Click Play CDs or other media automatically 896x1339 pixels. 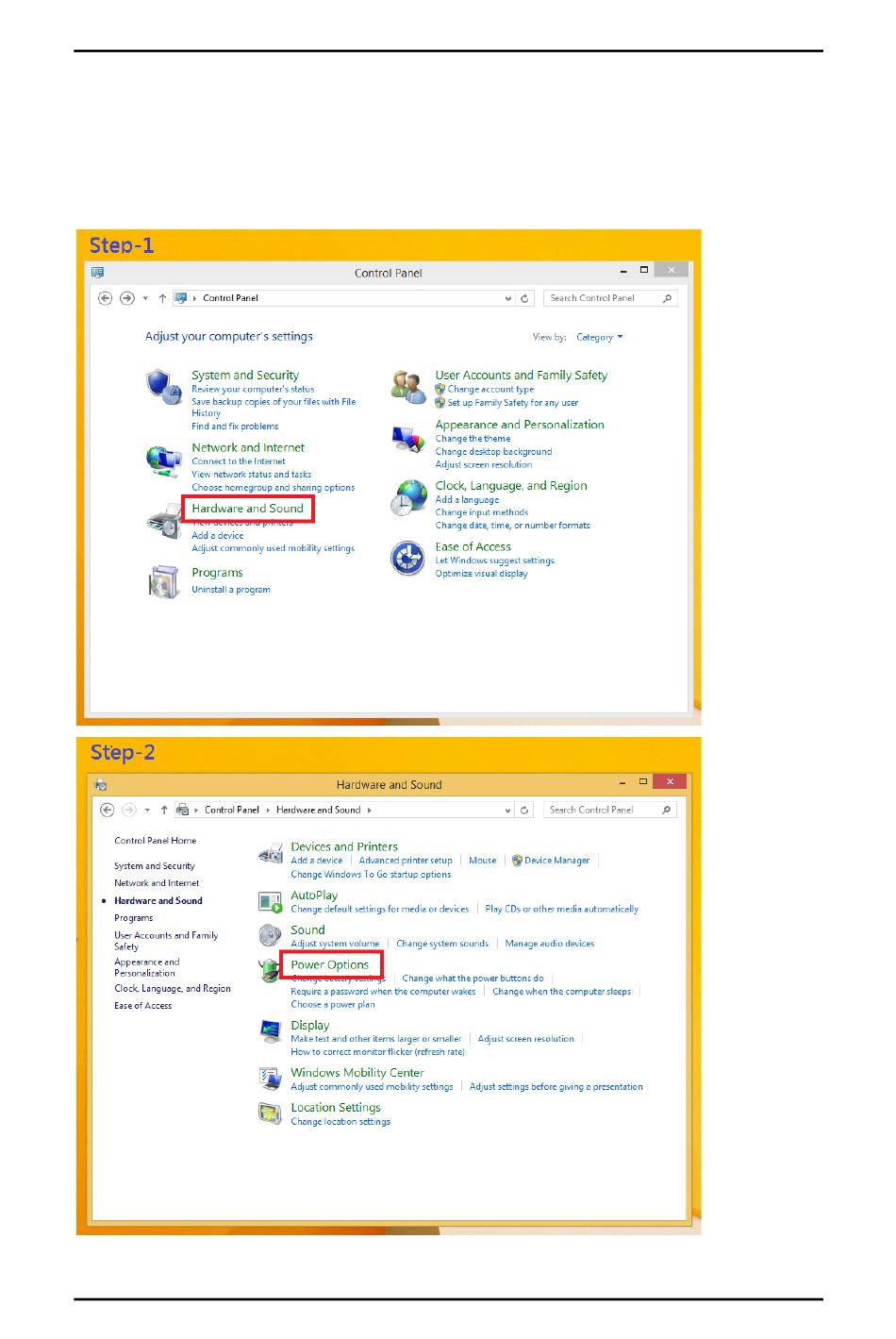click(562, 910)
